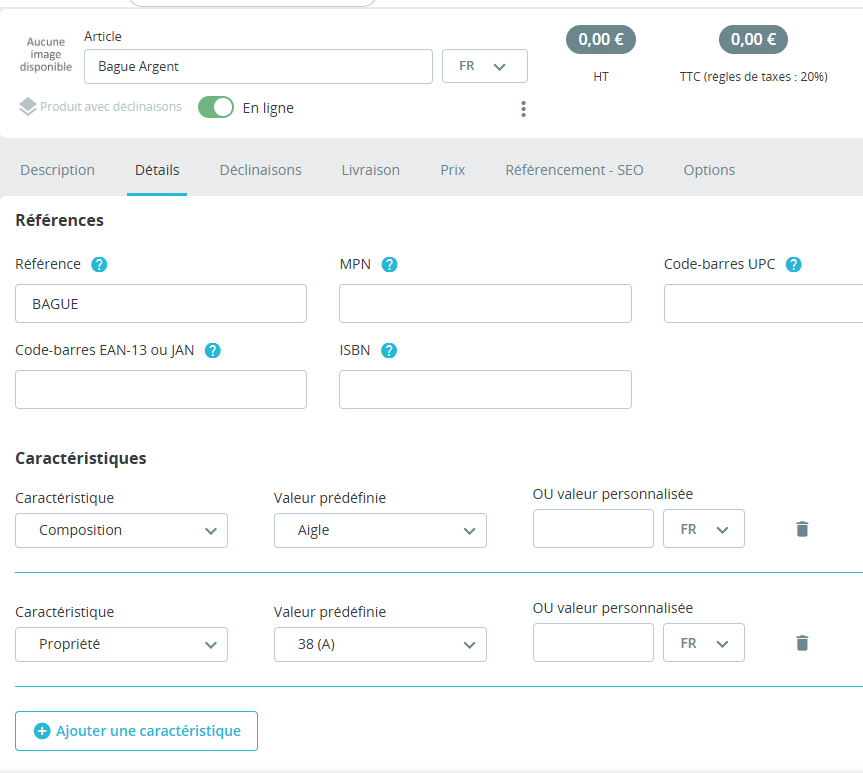Open FR language dropdown in Composition row

(703, 529)
